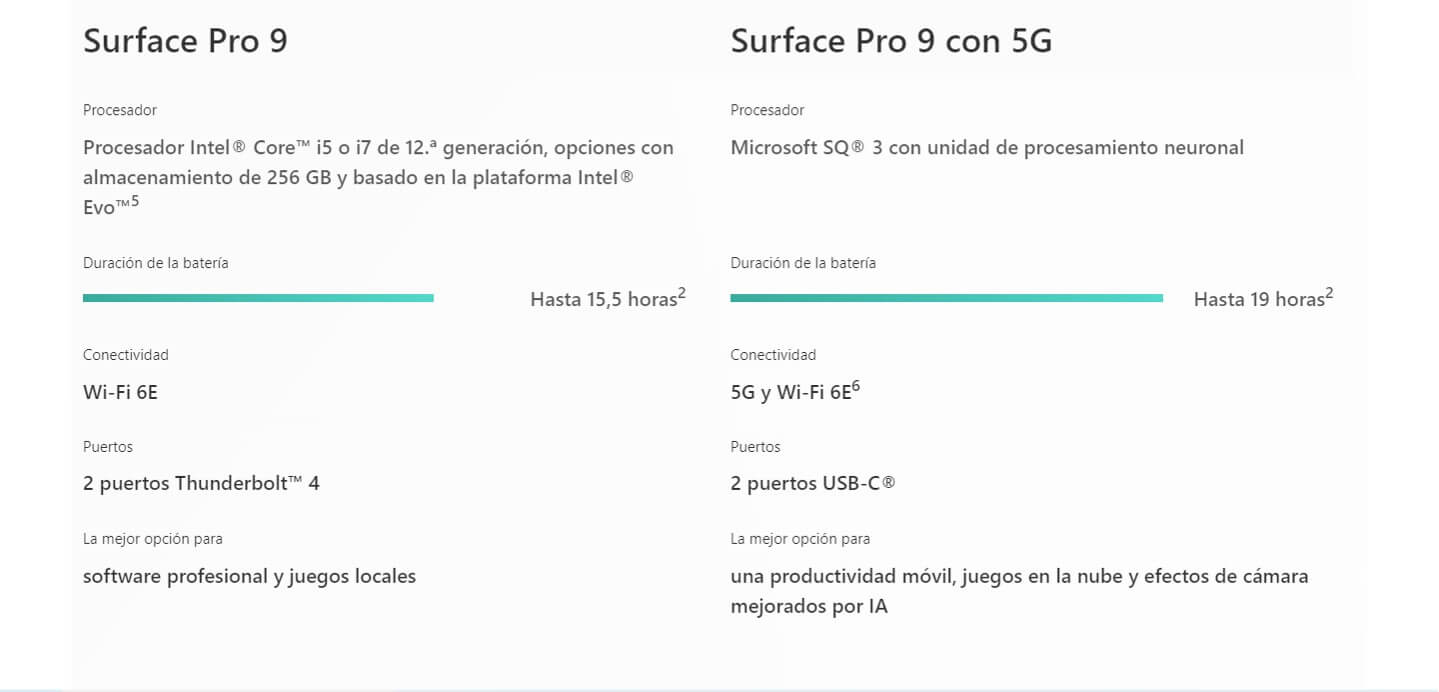This screenshot has width=1439, height=692.
Task: Click the Hasta 19 horas label
Action: [x=1258, y=300]
